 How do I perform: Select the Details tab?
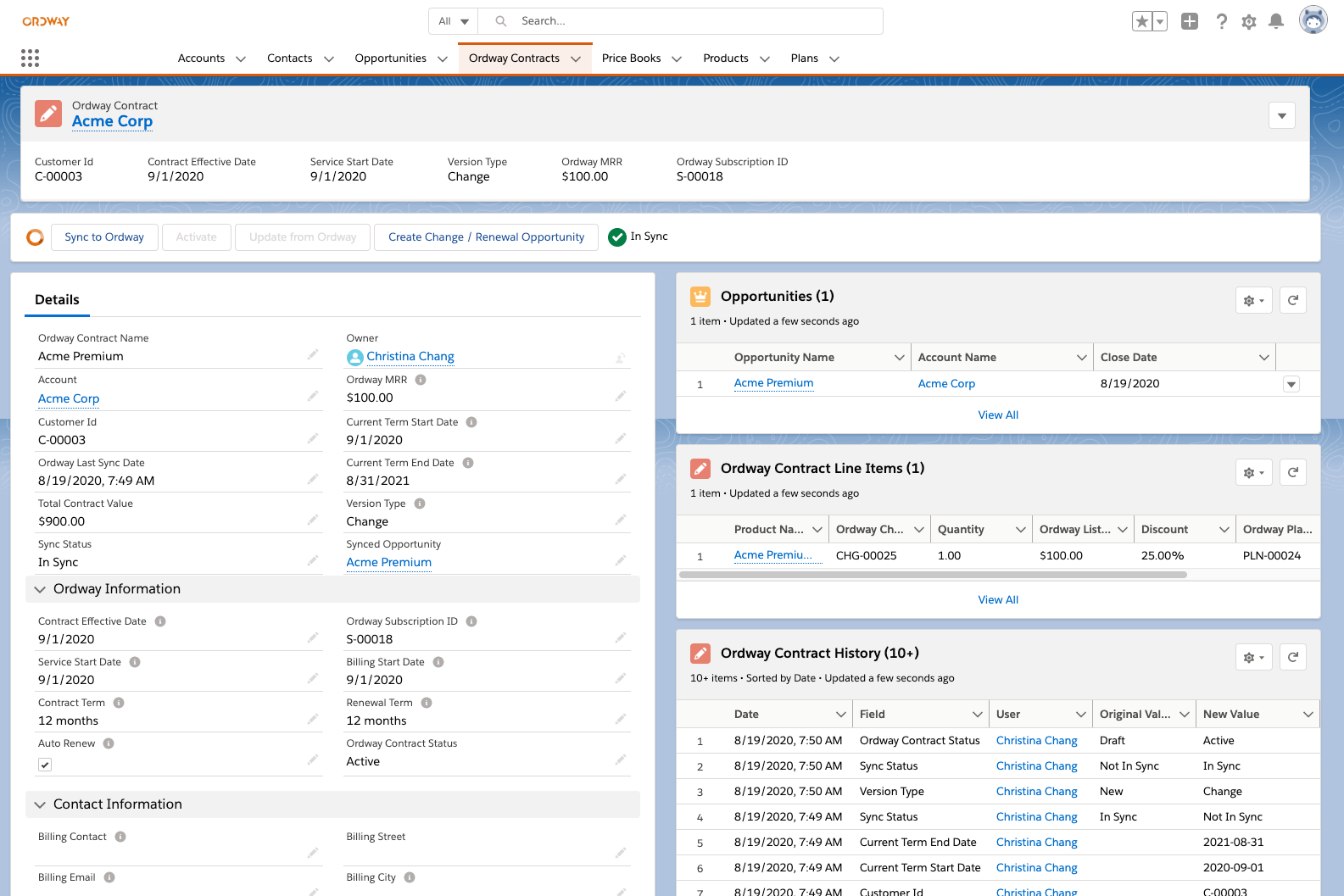pos(57,300)
